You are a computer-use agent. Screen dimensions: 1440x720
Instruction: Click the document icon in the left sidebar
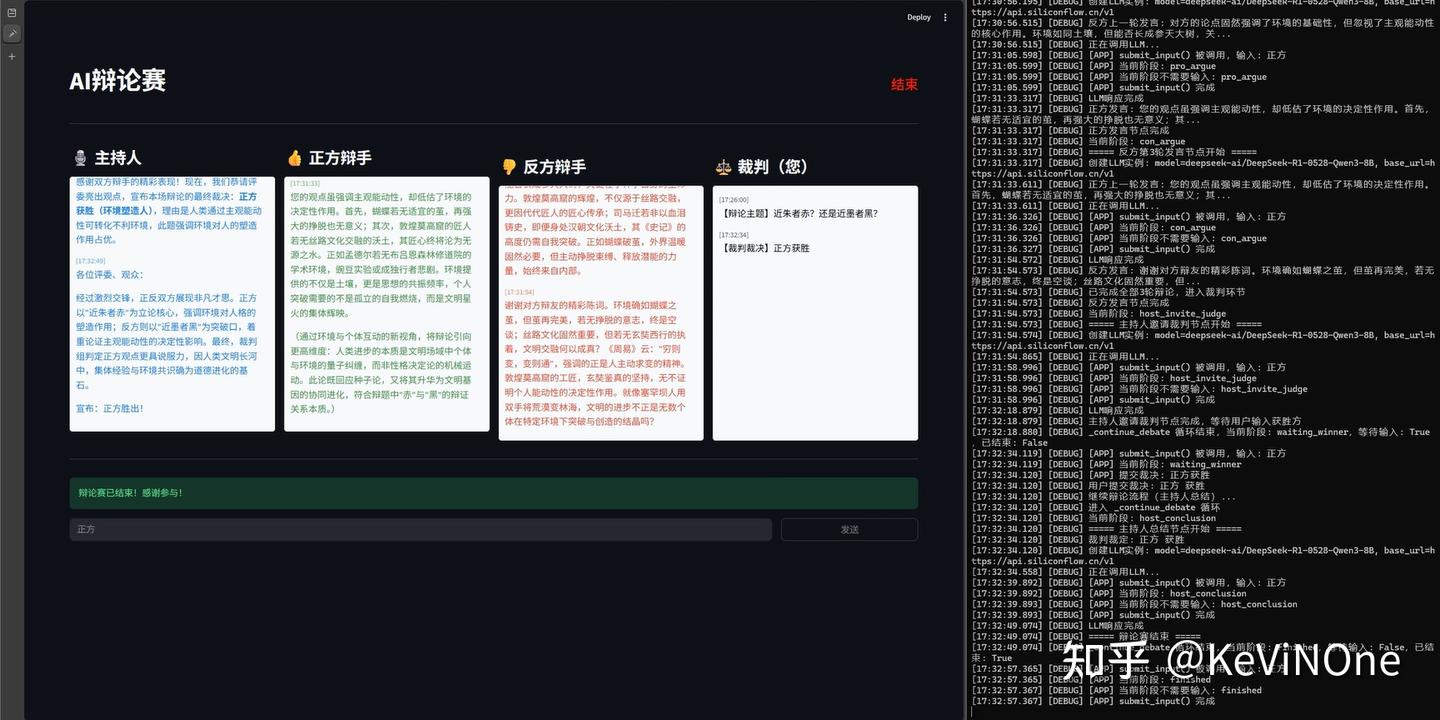(x=11, y=12)
